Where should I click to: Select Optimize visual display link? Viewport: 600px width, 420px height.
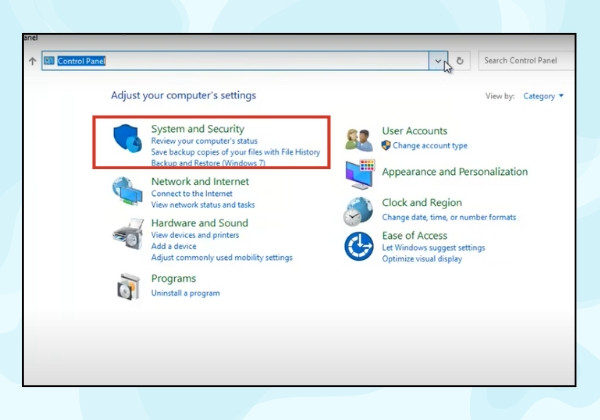422,259
